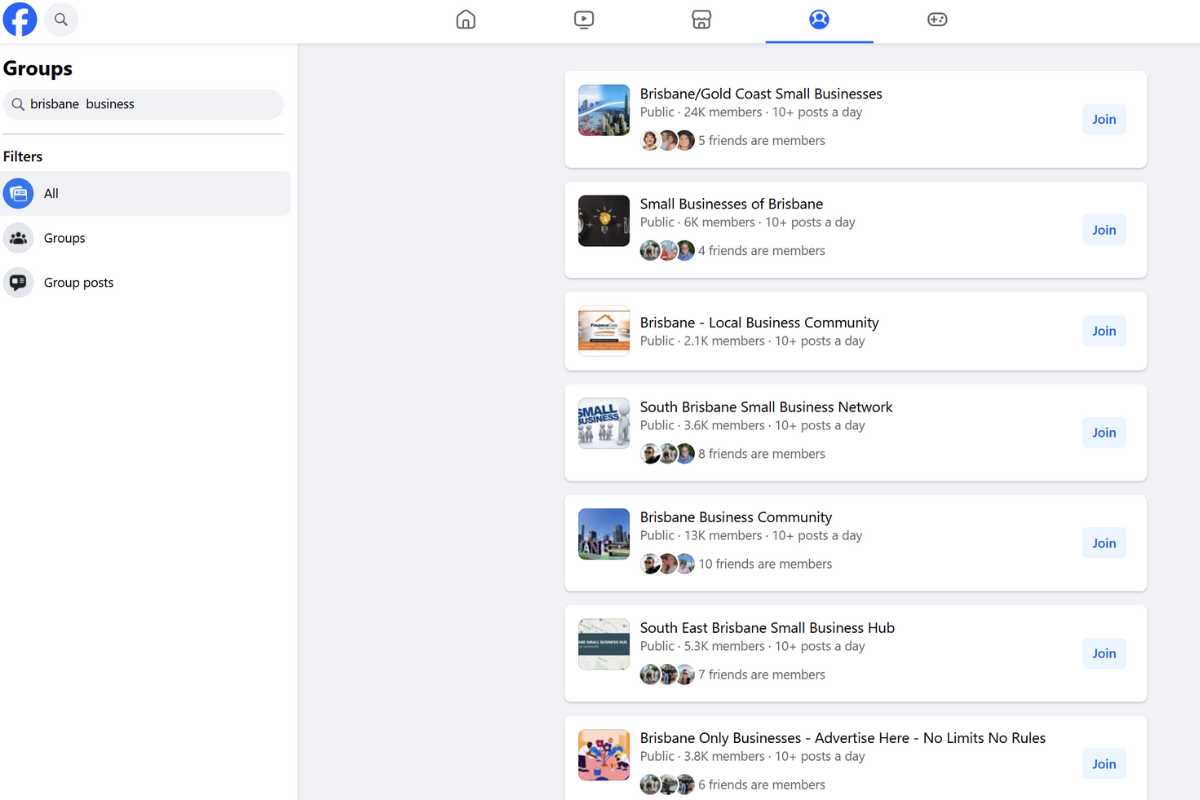Open South Brisbane Small Business Network title
Screen dimensions: 1200x800
(x=766, y=407)
